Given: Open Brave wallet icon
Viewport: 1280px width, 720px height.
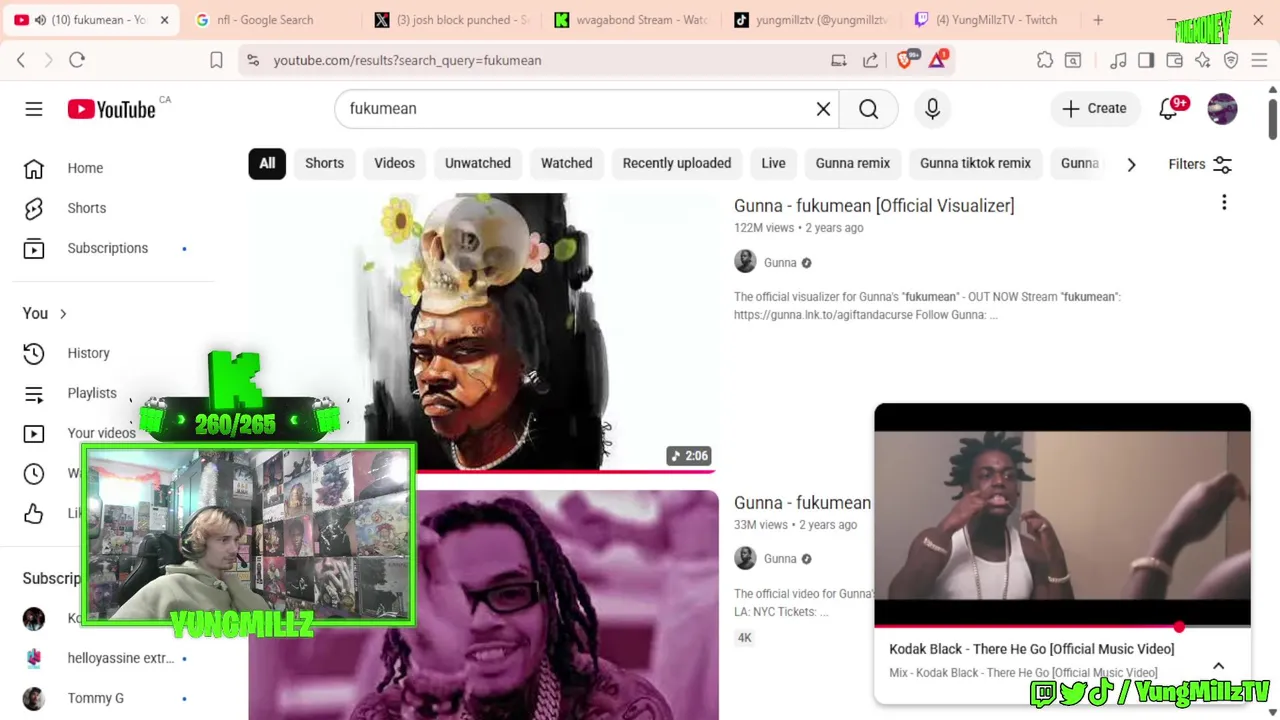Looking at the screenshot, I should pos(1174,60).
